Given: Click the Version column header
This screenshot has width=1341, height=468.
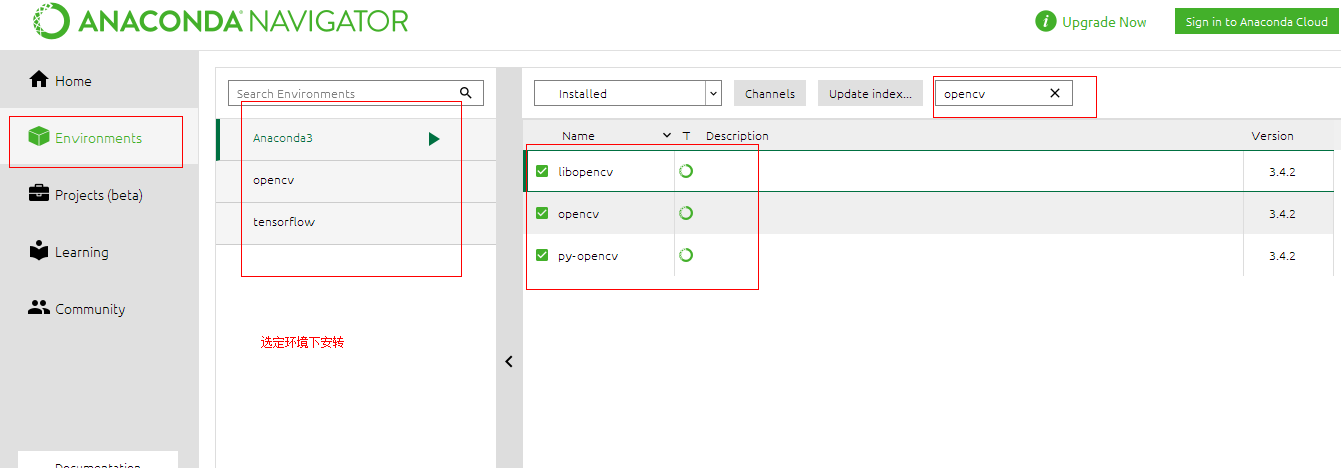Looking at the screenshot, I should pyautogui.click(x=1272, y=135).
